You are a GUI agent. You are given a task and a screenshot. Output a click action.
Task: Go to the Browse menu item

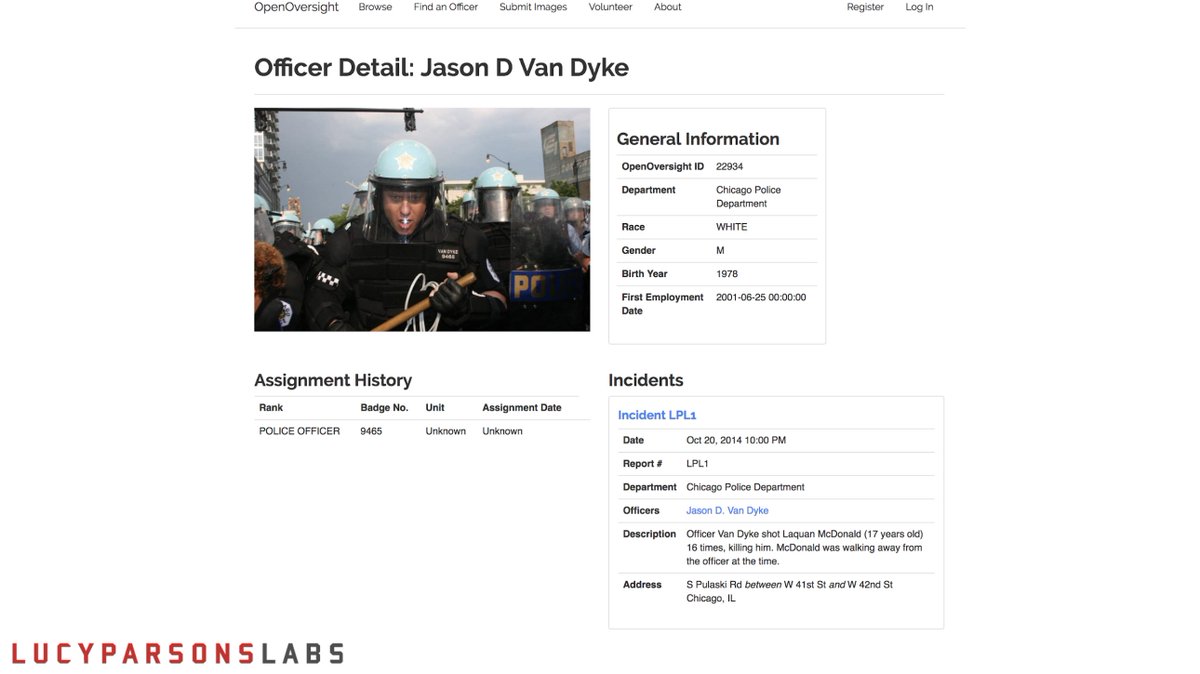375,7
